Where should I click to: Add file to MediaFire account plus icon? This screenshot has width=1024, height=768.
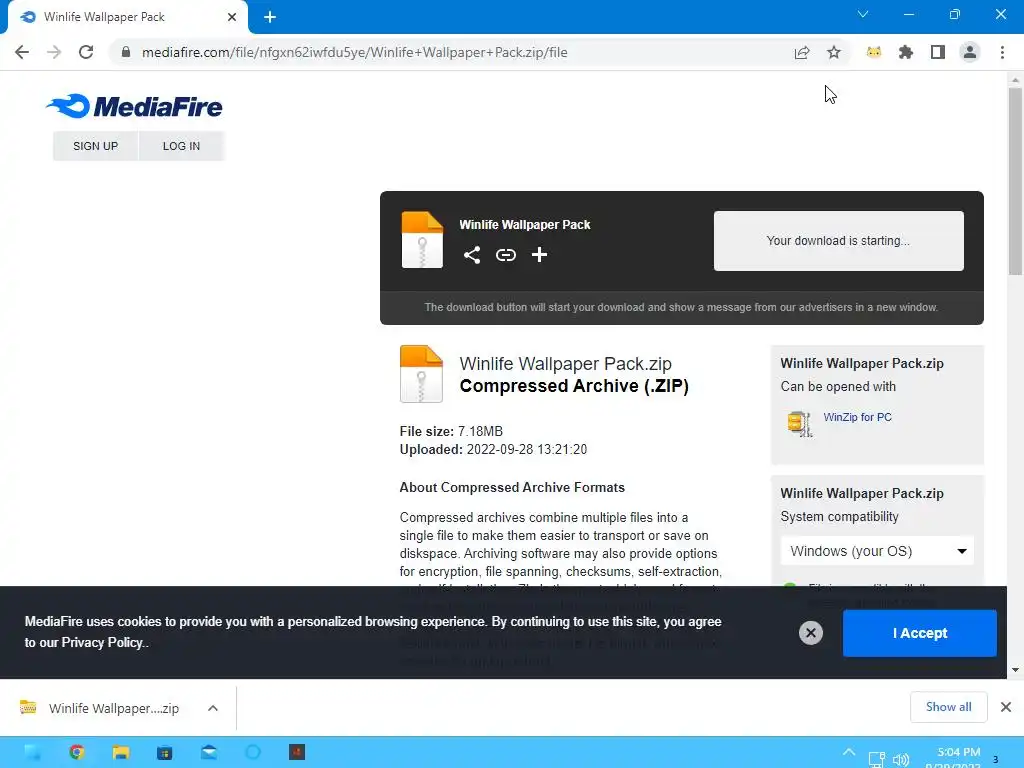(539, 255)
